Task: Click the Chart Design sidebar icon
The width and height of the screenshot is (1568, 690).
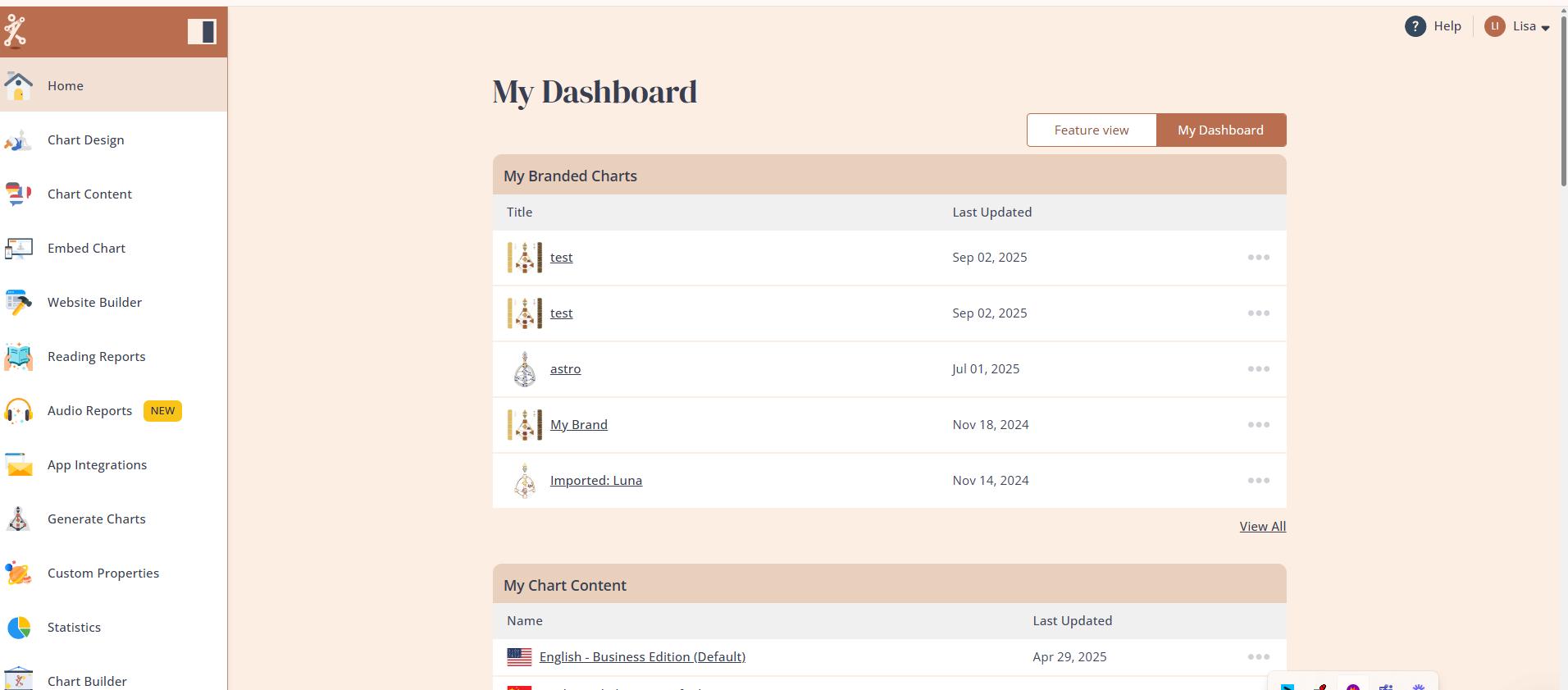Action: [18, 140]
